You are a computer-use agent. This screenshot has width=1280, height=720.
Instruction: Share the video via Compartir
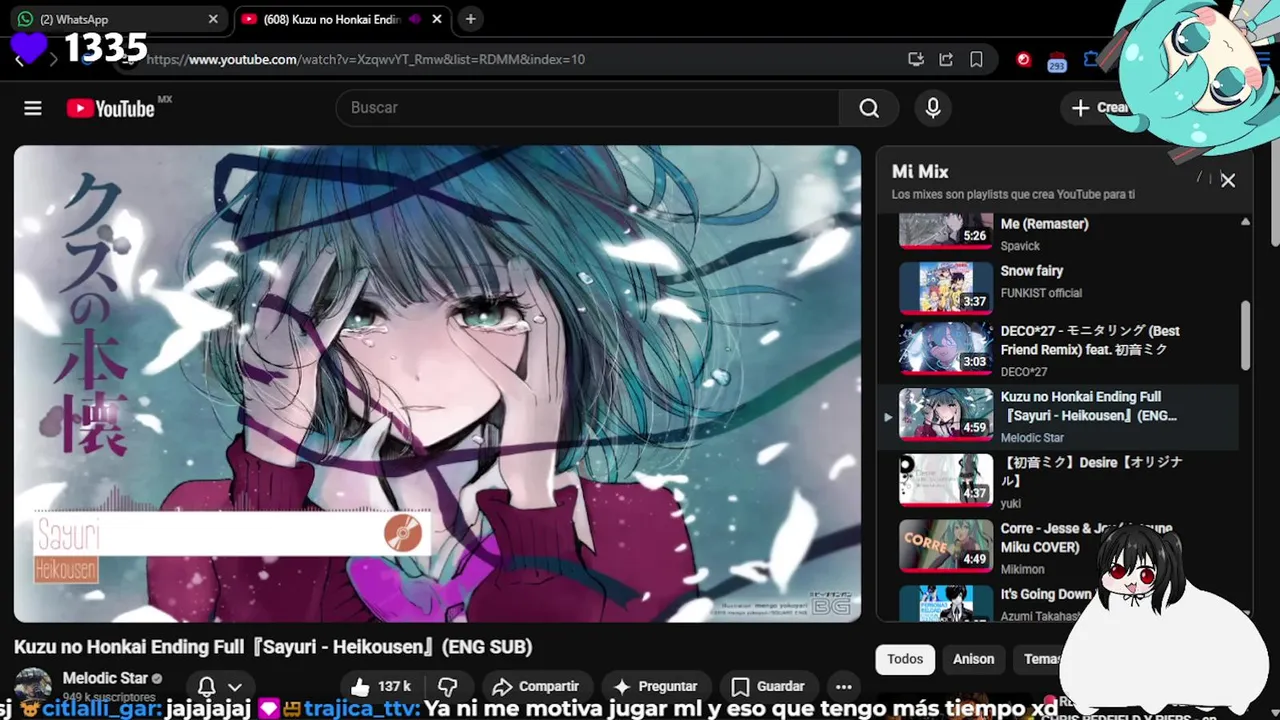point(536,686)
